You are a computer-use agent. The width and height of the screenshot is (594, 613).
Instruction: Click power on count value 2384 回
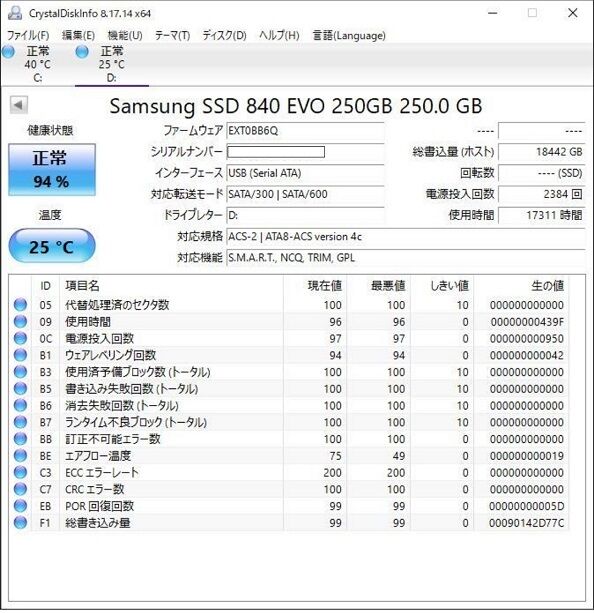pos(542,194)
